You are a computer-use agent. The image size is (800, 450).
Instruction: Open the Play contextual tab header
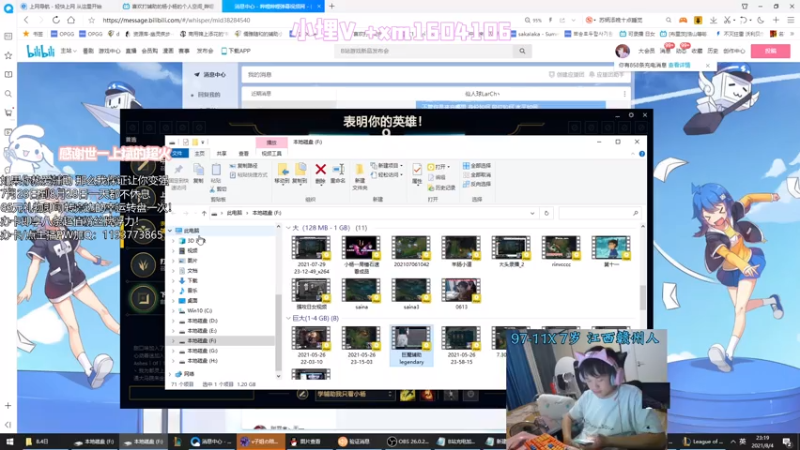271,142
